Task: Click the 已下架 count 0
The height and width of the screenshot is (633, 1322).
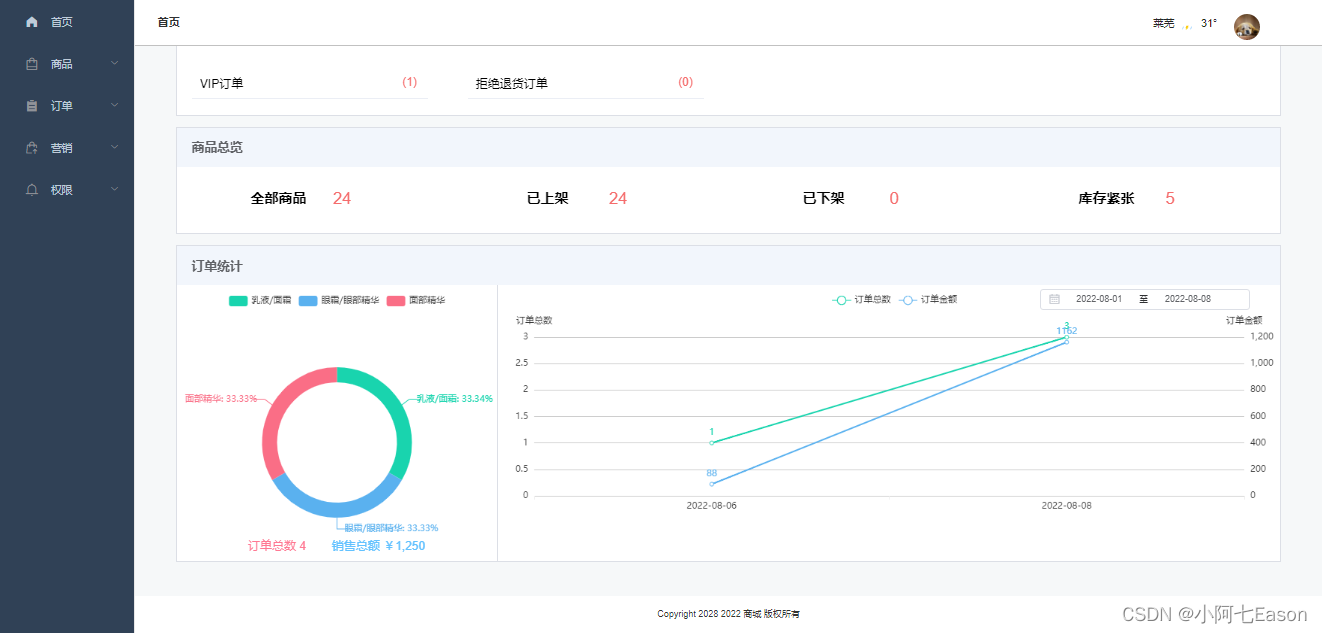Action: [x=894, y=198]
